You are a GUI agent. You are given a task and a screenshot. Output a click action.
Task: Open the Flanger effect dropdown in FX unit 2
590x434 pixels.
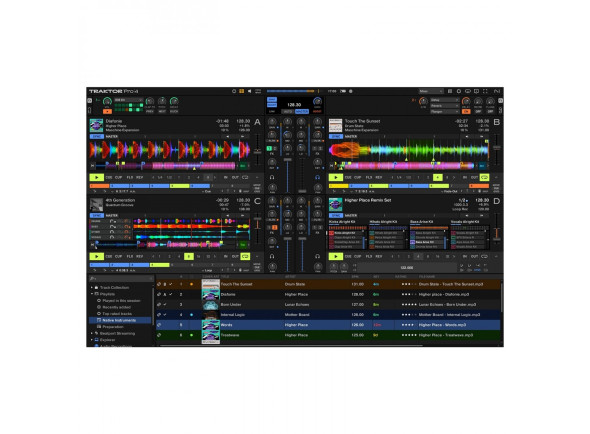(445, 111)
